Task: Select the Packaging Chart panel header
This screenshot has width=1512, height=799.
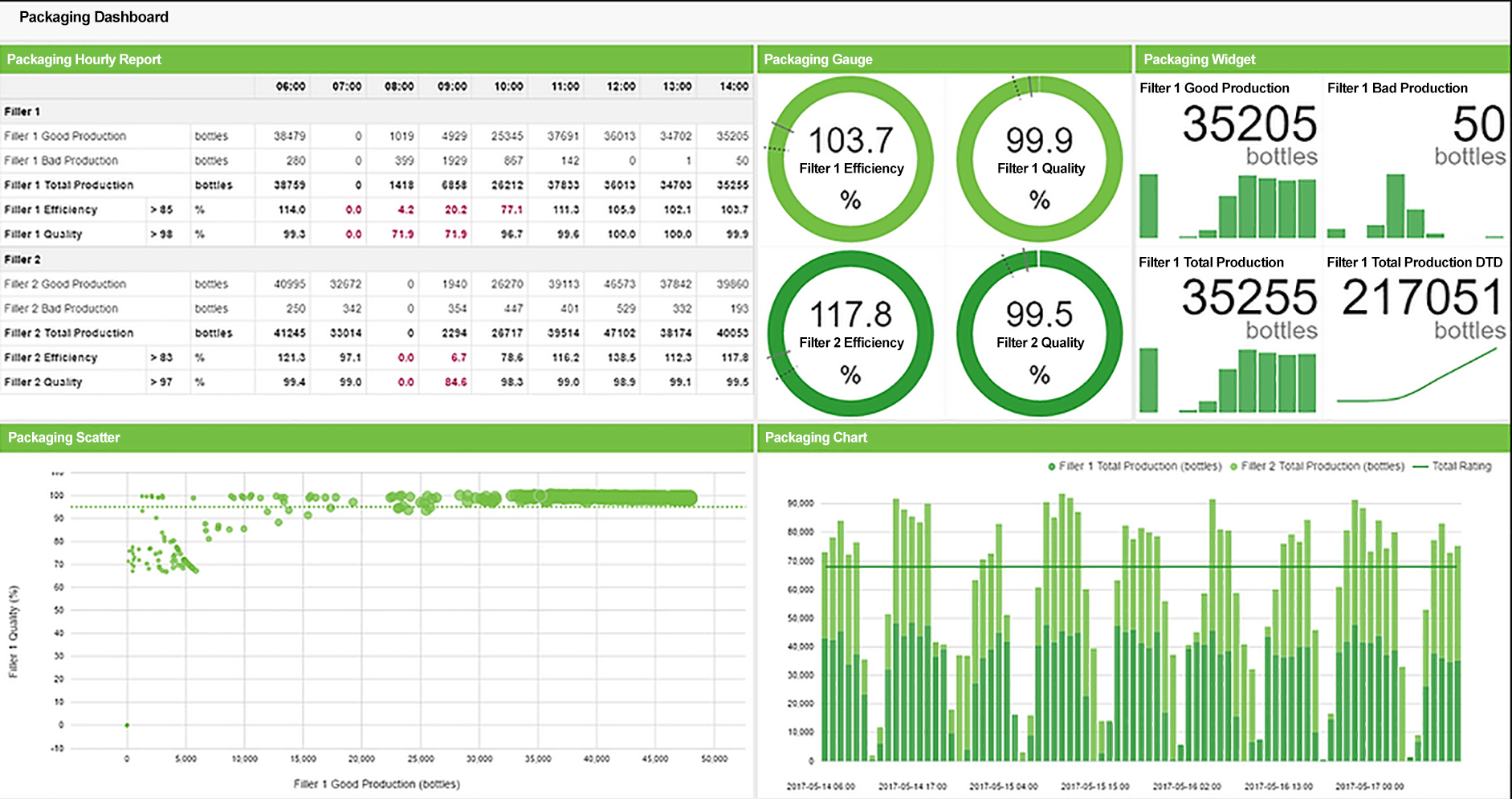Action: (817, 438)
